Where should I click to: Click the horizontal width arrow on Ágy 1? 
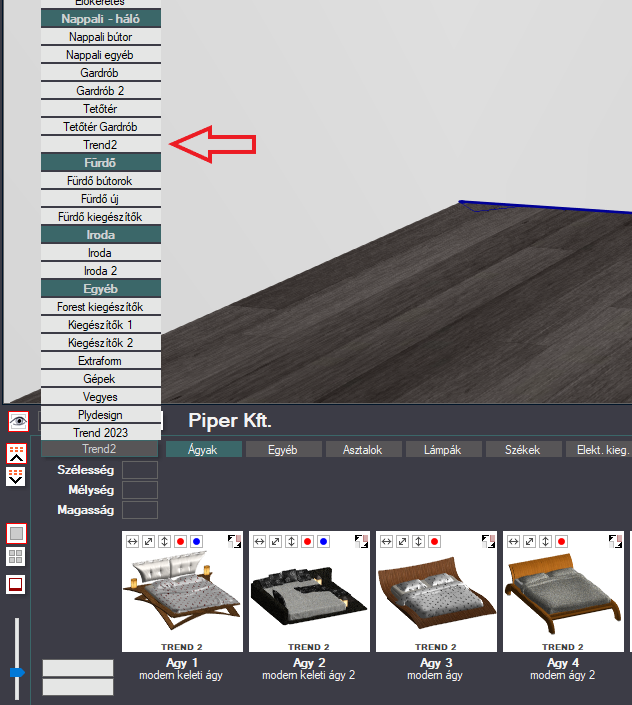tap(132, 541)
